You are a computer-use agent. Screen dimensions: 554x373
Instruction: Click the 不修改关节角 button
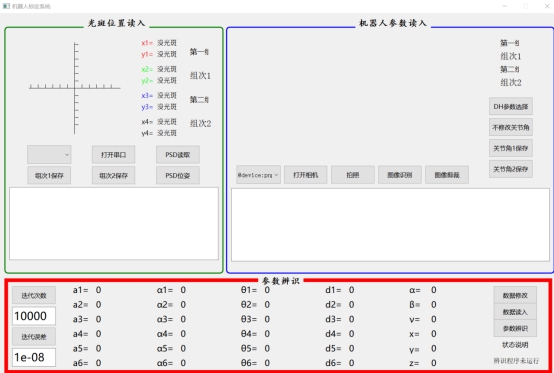511,127
